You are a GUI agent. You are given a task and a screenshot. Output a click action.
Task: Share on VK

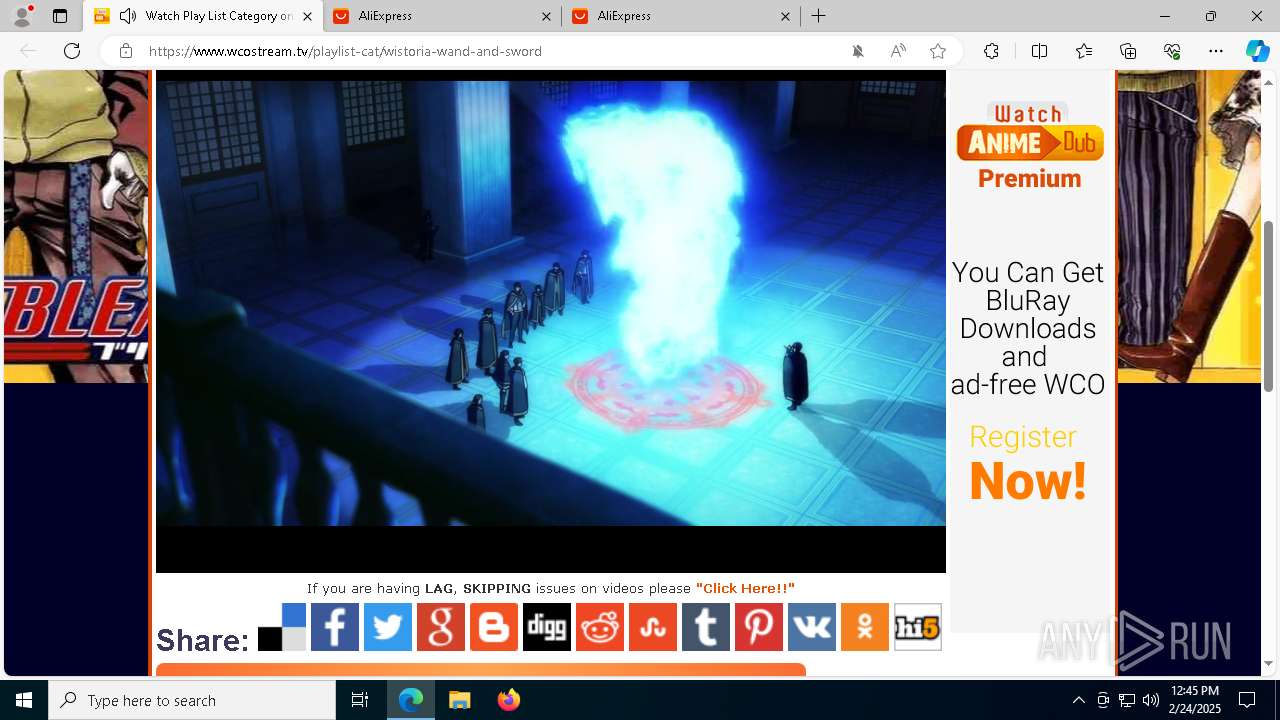tap(812, 627)
